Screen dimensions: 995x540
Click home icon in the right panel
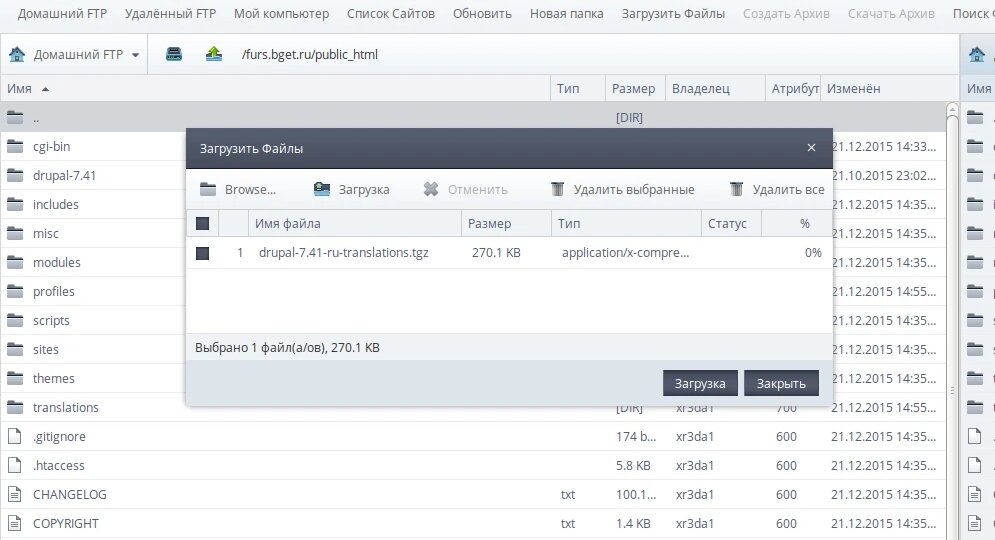point(977,55)
